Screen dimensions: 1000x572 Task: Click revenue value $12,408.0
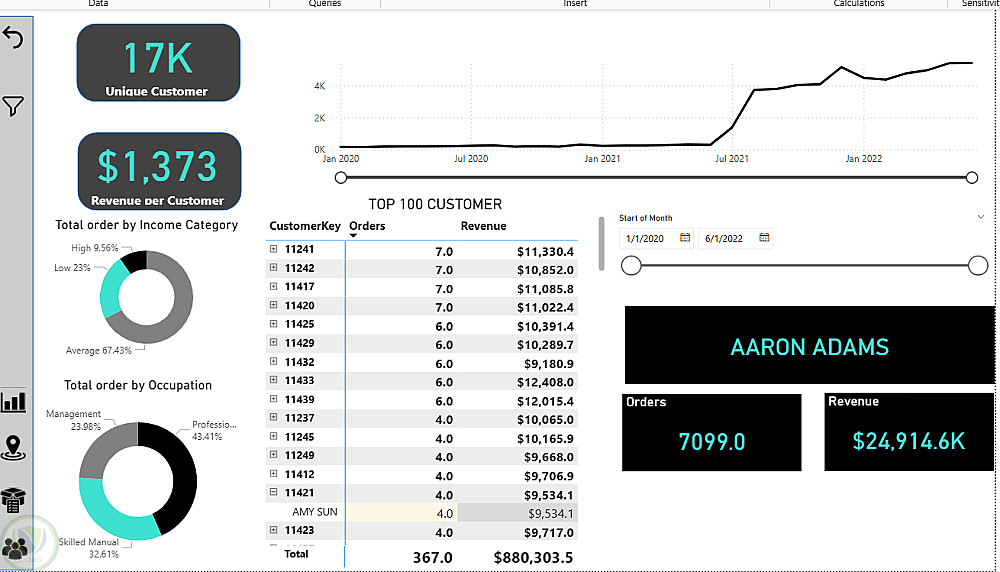545,383
